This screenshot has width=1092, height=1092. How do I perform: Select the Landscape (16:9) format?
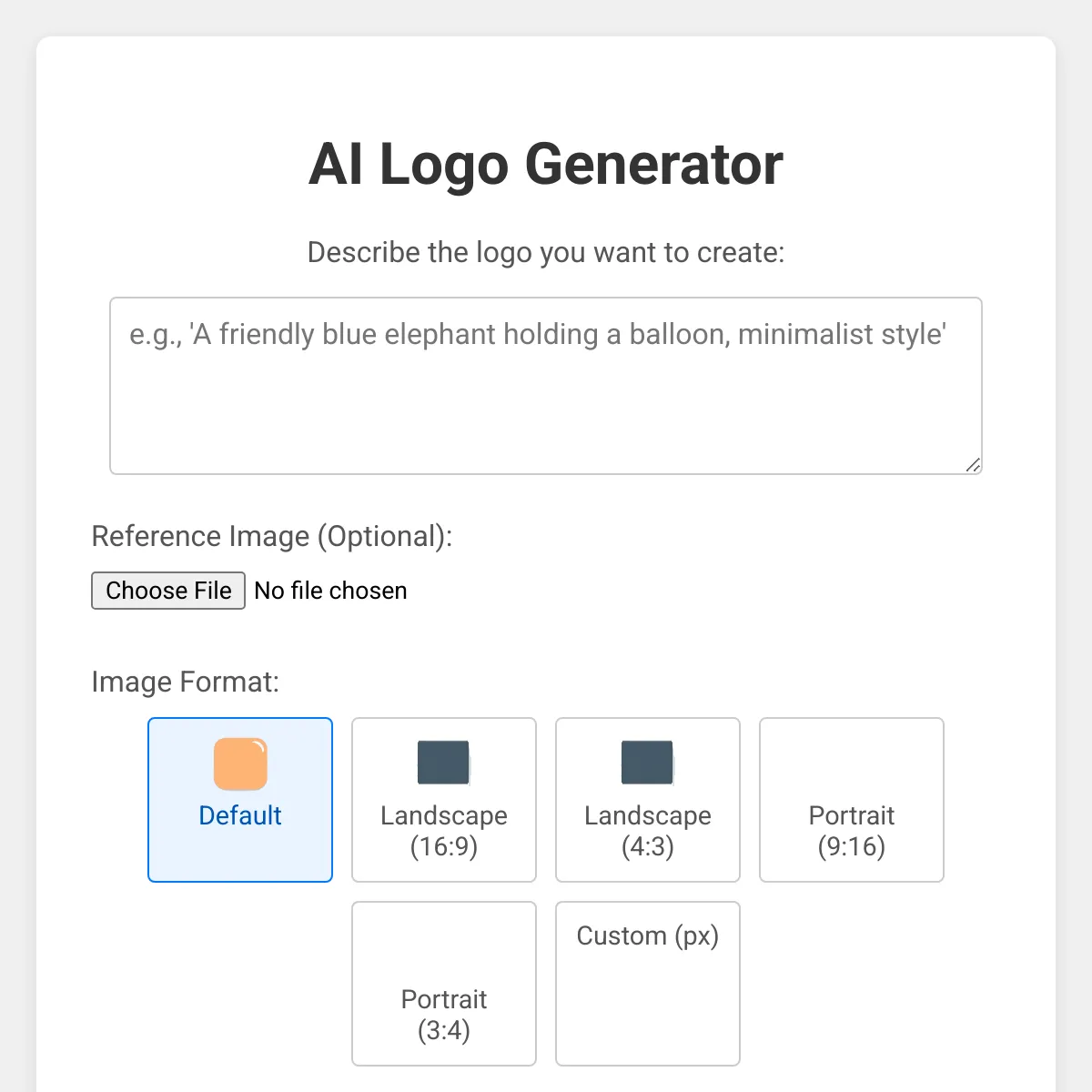(x=443, y=799)
